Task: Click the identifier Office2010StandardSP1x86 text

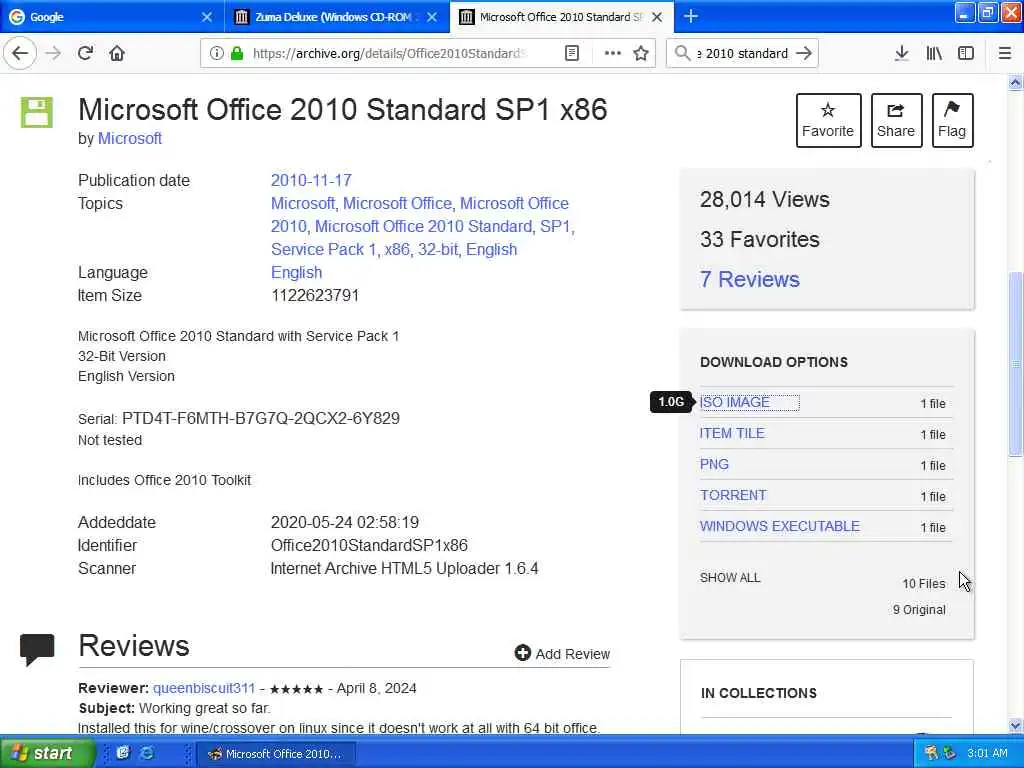Action: (369, 545)
